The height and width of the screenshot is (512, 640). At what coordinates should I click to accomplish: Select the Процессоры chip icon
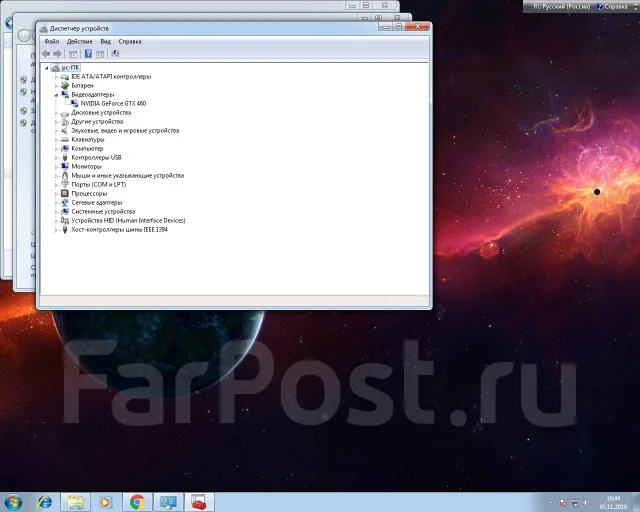point(64,194)
